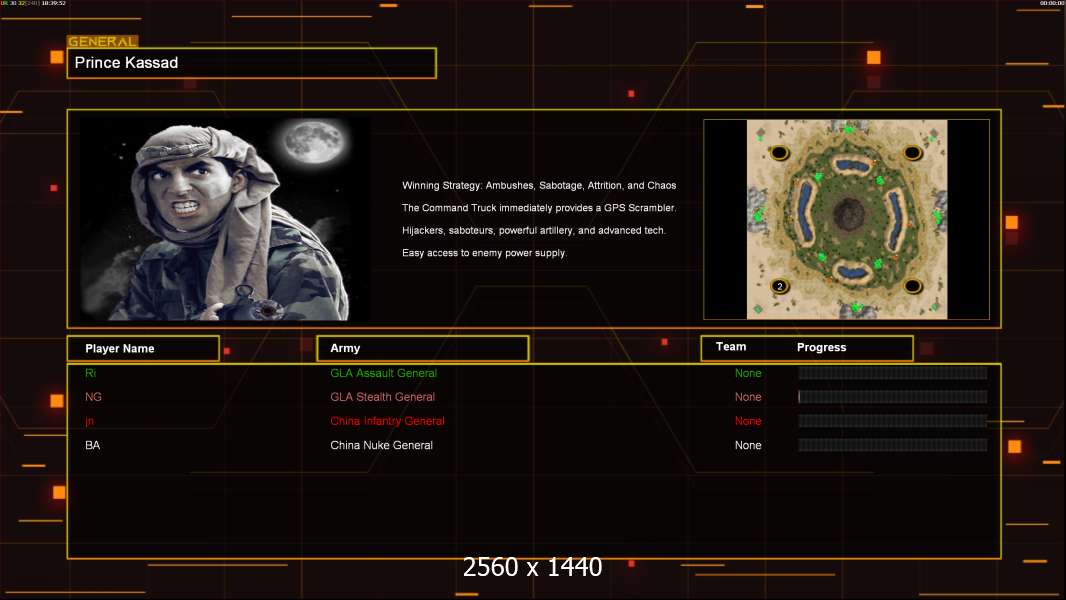Click the top blue lake on the minimap
This screenshot has width=1066, height=600.
[x=852, y=165]
